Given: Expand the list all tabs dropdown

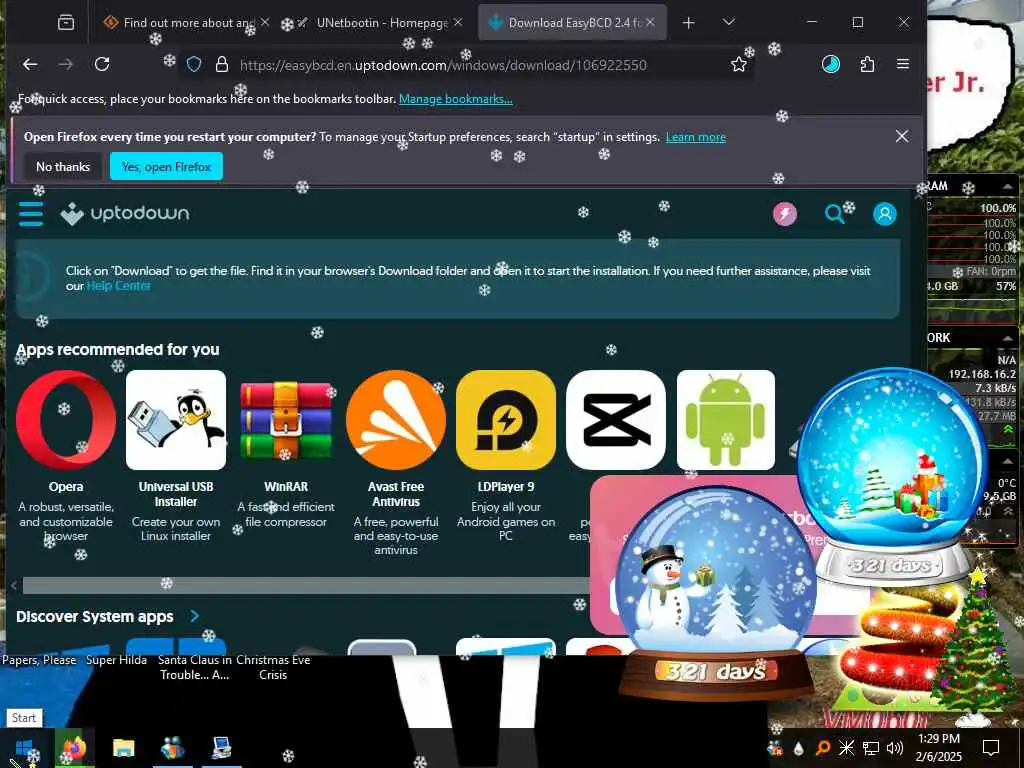Looking at the screenshot, I should 729,22.
